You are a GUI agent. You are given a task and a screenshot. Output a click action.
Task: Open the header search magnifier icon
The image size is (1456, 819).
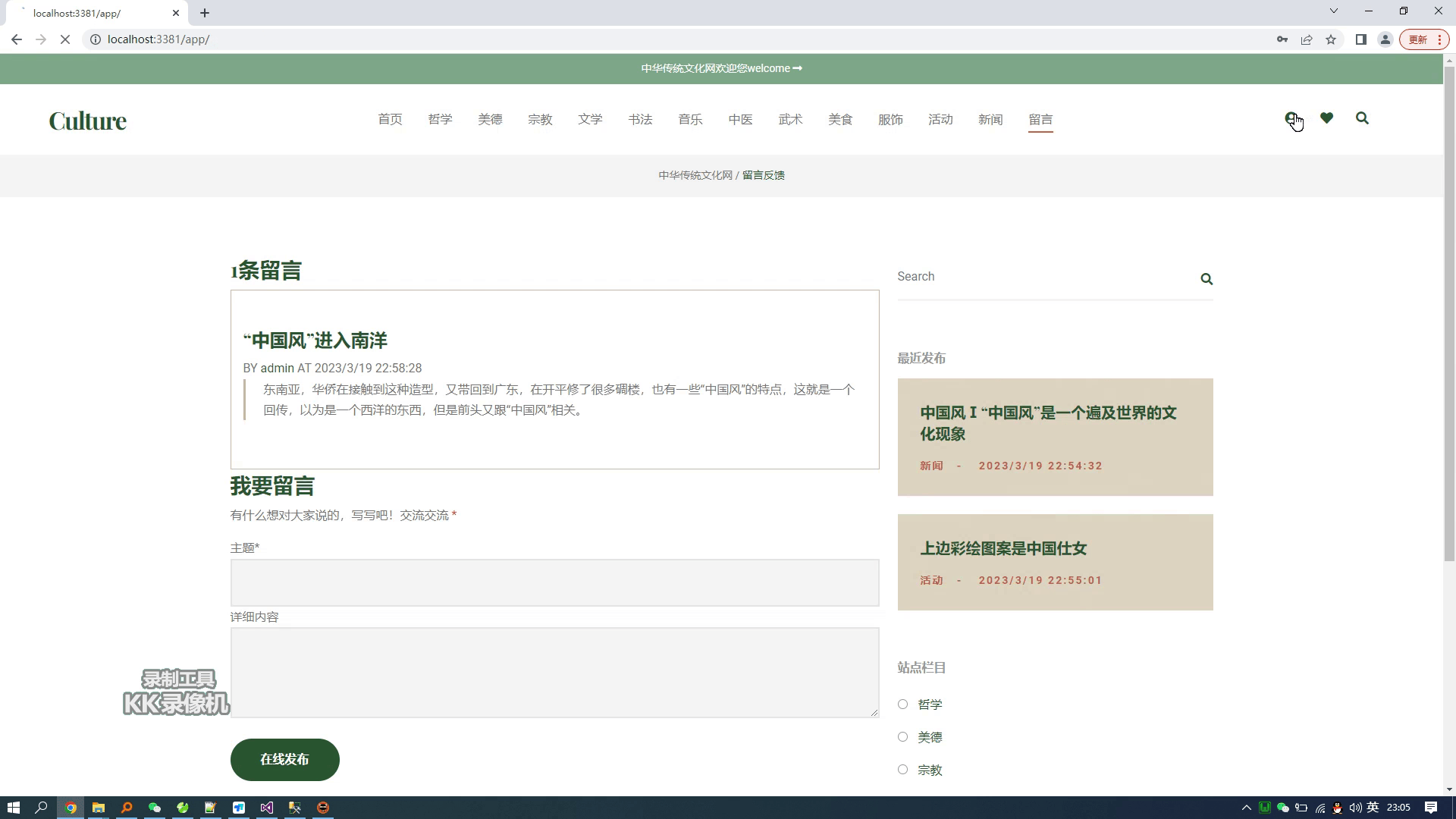(x=1362, y=118)
